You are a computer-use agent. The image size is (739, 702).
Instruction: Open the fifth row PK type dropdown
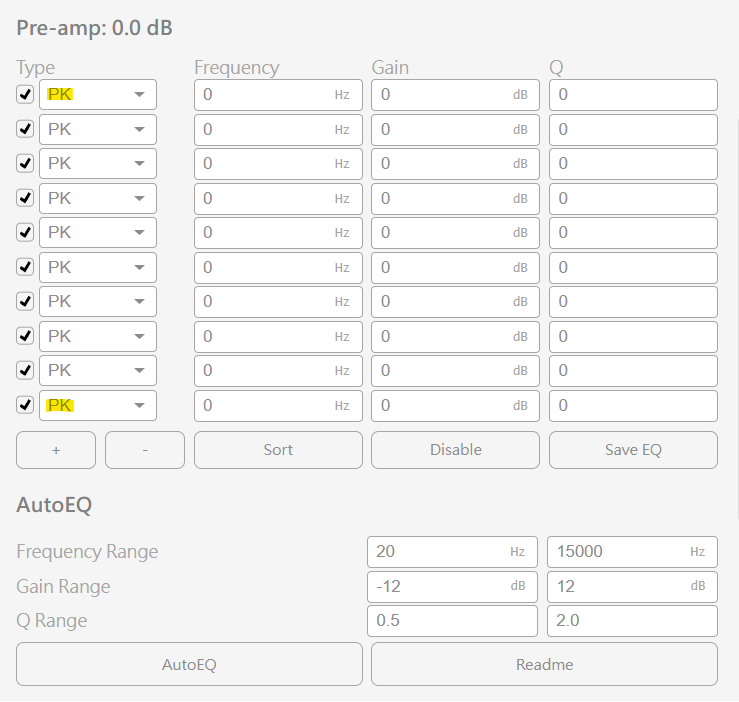pyautogui.click(x=98, y=232)
